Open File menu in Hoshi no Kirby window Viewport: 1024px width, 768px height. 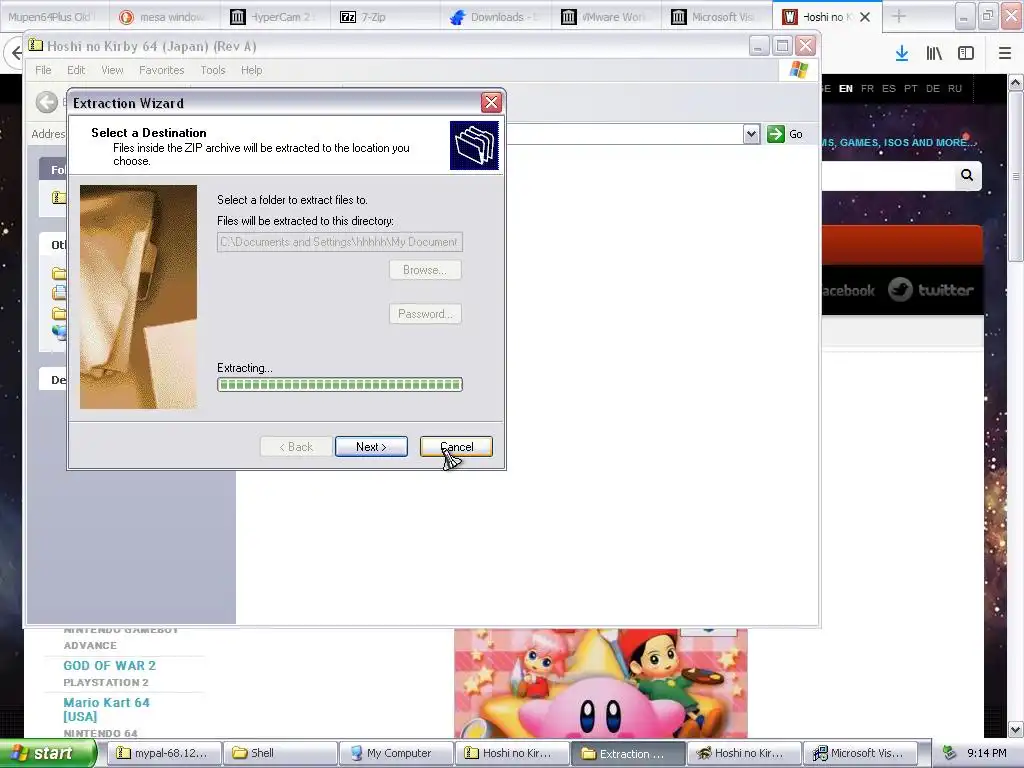[43, 70]
